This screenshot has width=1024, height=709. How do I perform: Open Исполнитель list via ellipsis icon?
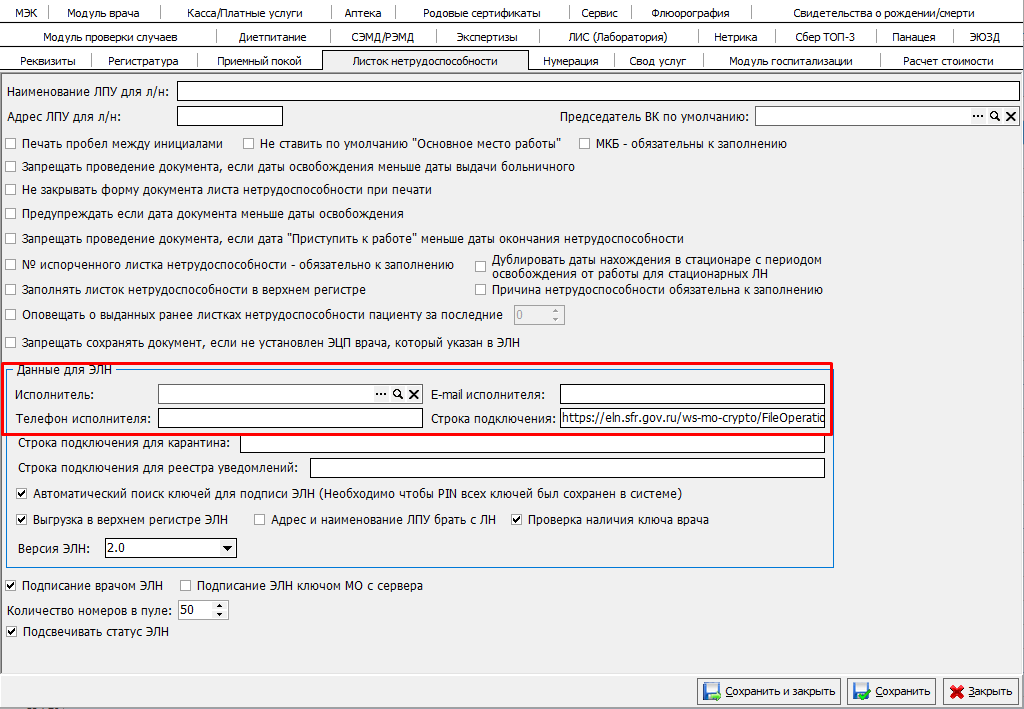(381, 394)
